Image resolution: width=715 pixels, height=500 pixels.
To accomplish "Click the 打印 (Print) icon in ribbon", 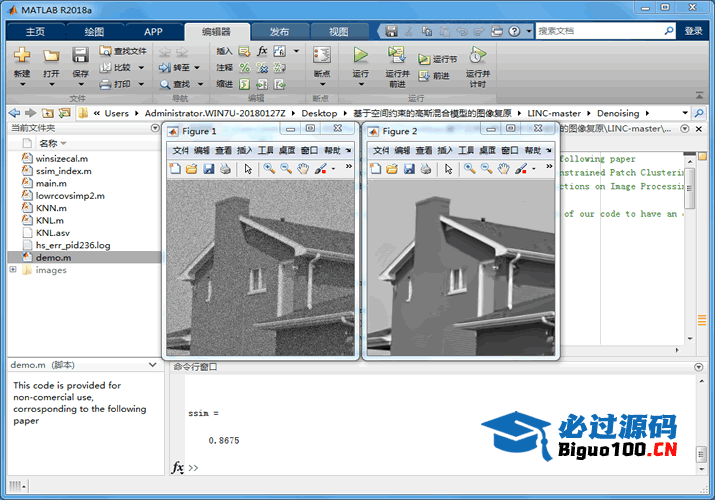I will (105, 84).
